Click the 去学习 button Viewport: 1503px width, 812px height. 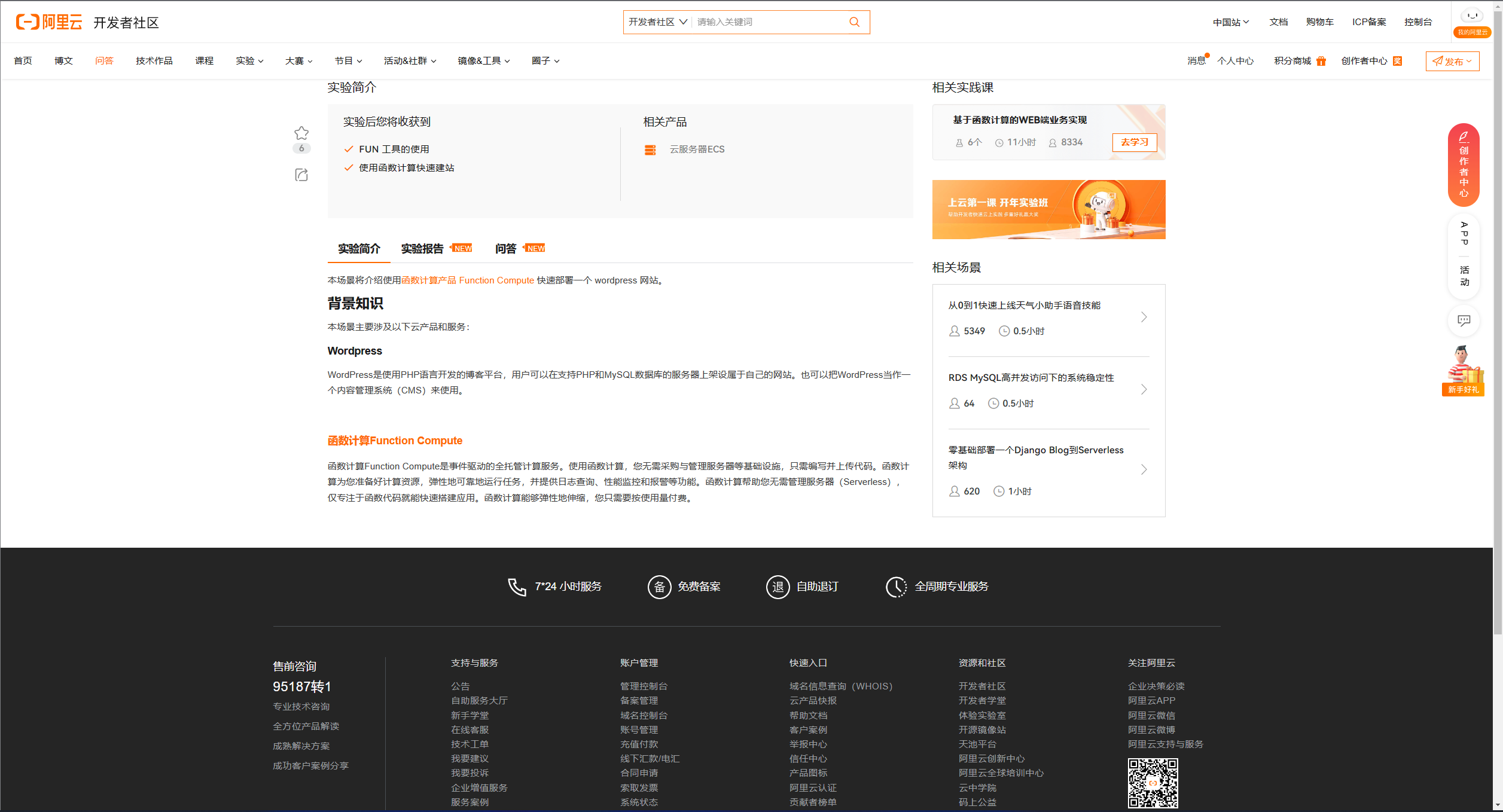click(x=1134, y=142)
